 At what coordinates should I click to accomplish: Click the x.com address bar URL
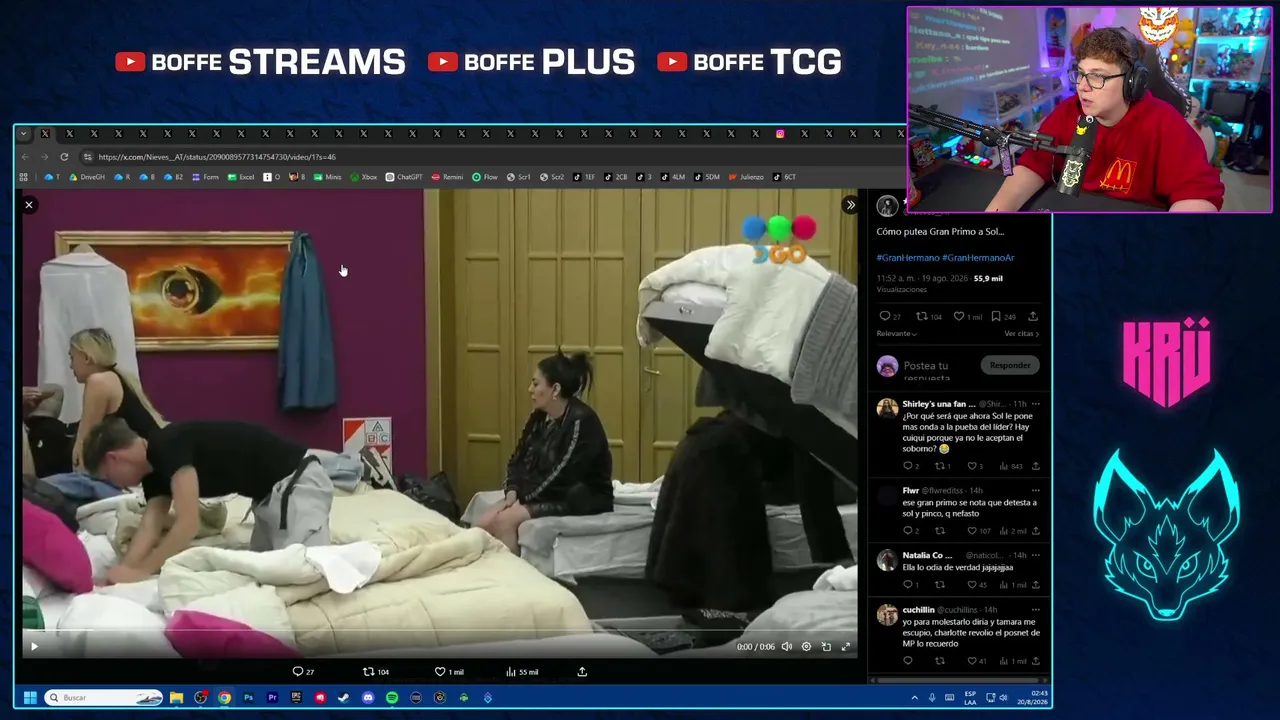(217, 157)
